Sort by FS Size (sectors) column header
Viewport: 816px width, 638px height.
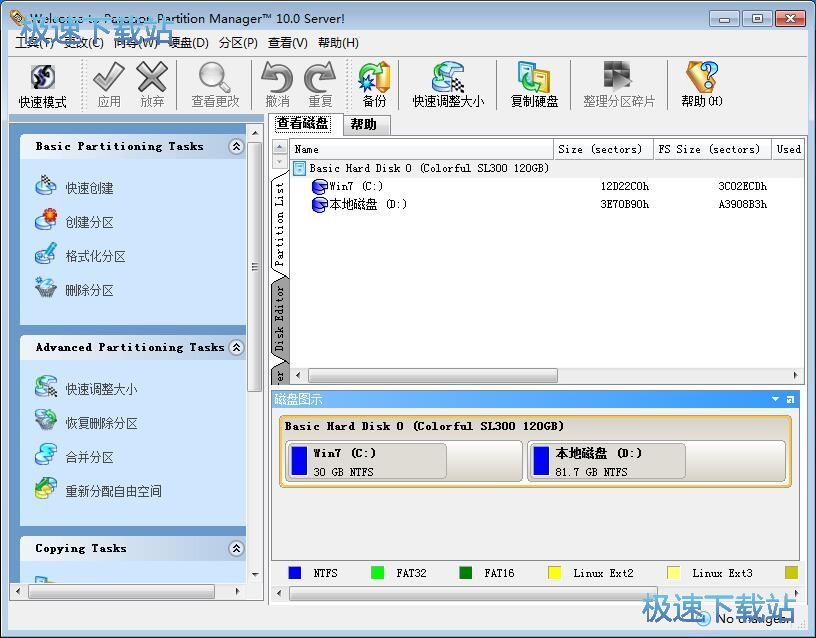[712, 149]
